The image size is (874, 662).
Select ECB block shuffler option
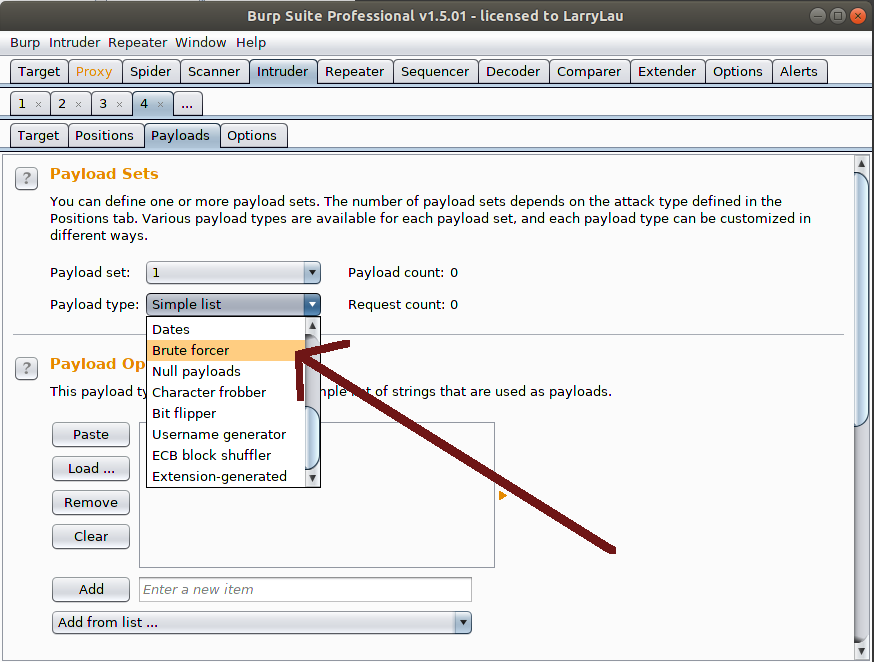pos(226,455)
